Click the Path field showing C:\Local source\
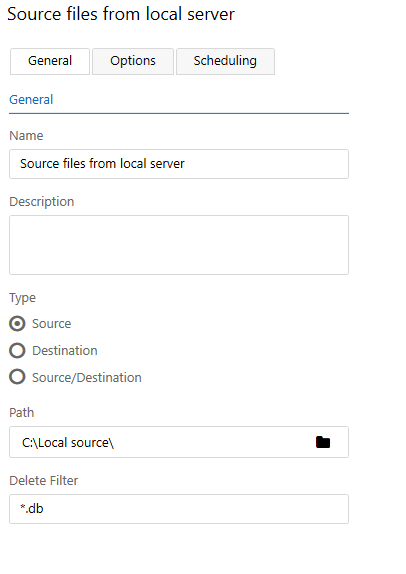 click(x=179, y=442)
